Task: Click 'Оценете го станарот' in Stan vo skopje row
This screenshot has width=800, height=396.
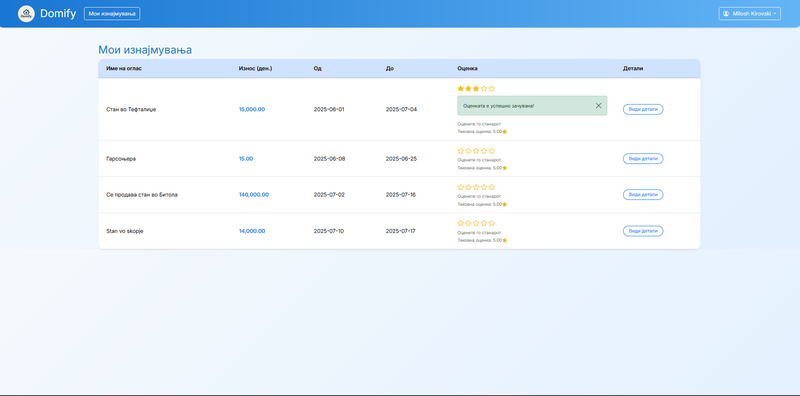Action: [x=479, y=233]
